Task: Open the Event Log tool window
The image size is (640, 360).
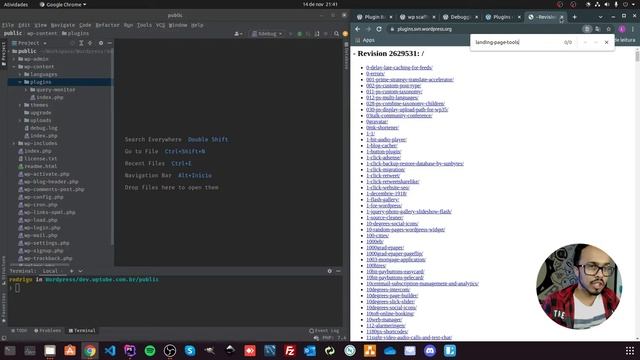Action: pos(324,331)
